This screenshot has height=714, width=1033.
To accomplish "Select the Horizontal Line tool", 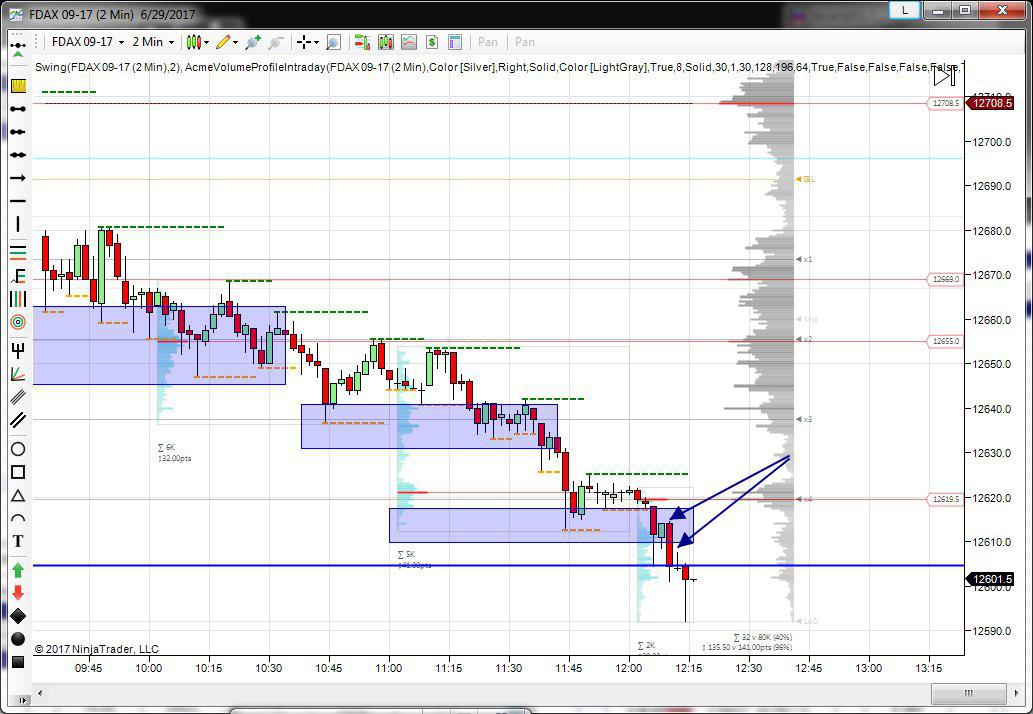I will tap(18, 200).
